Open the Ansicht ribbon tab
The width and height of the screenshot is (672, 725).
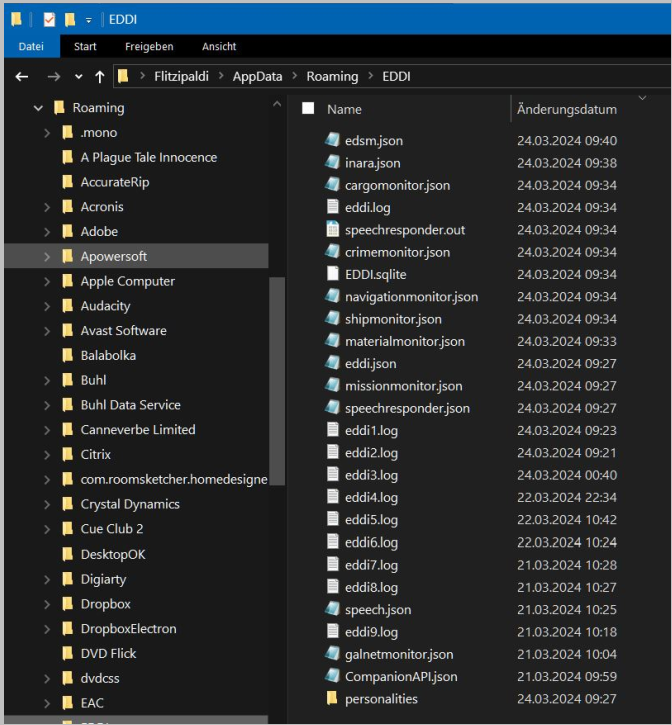[219, 46]
